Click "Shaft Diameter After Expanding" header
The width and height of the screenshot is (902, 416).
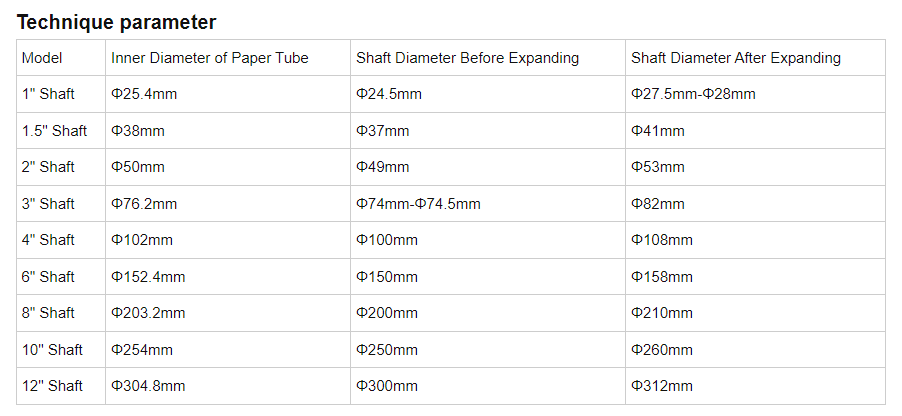(x=736, y=58)
